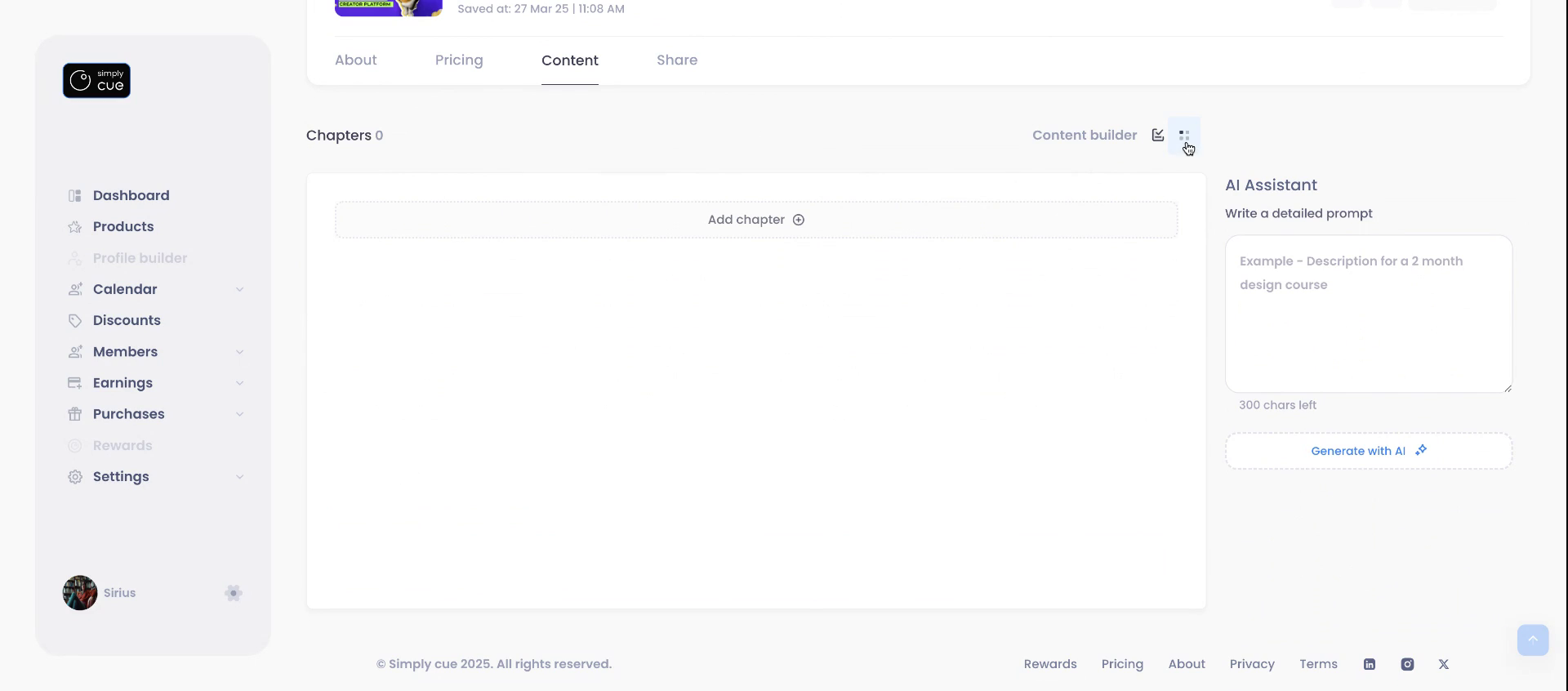Image resolution: width=1568 pixels, height=691 pixels.
Task: Click the Simply Cue logo
Action: coord(96,81)
